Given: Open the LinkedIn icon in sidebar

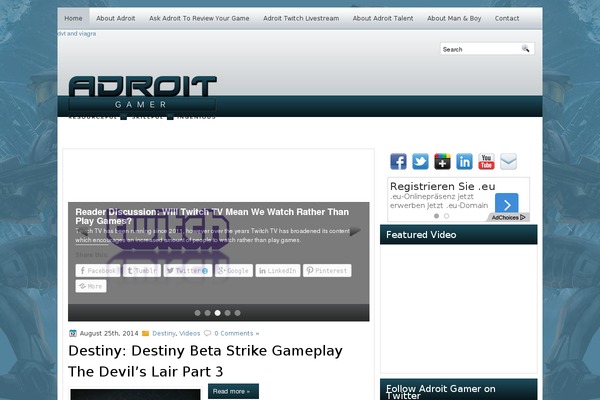Looking at the screenshot, I should tap(464, 162).
